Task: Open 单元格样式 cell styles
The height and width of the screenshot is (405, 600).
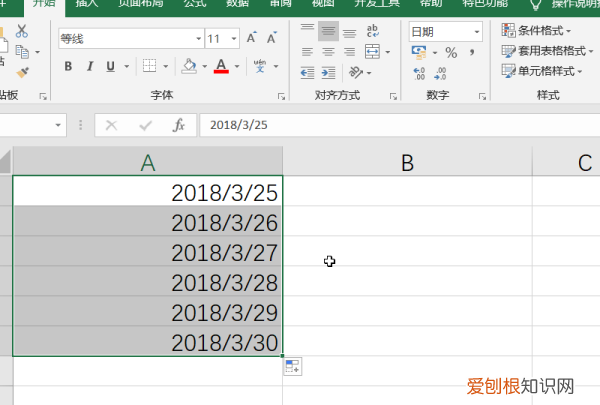Action: point(542,71)
